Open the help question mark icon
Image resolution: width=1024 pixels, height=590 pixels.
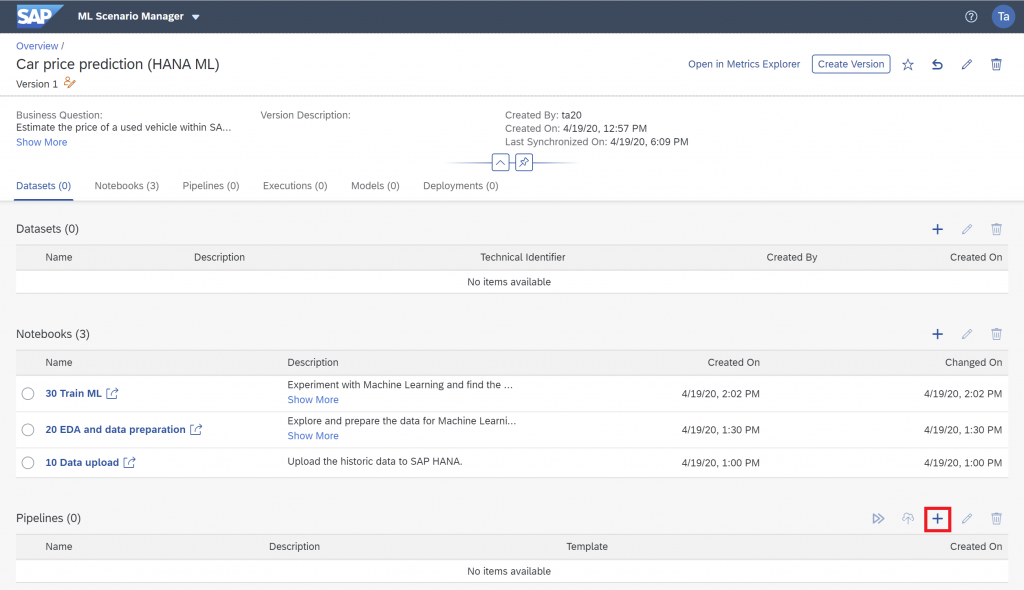(x=971, y=16)
